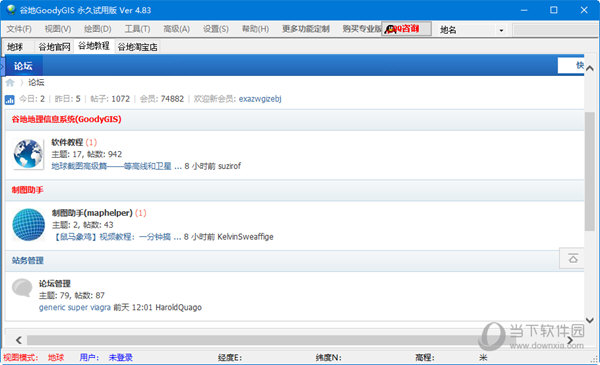600x365 pixels.
Task: Click the 经度E: status bar field
Action: [x=230, y=358]
